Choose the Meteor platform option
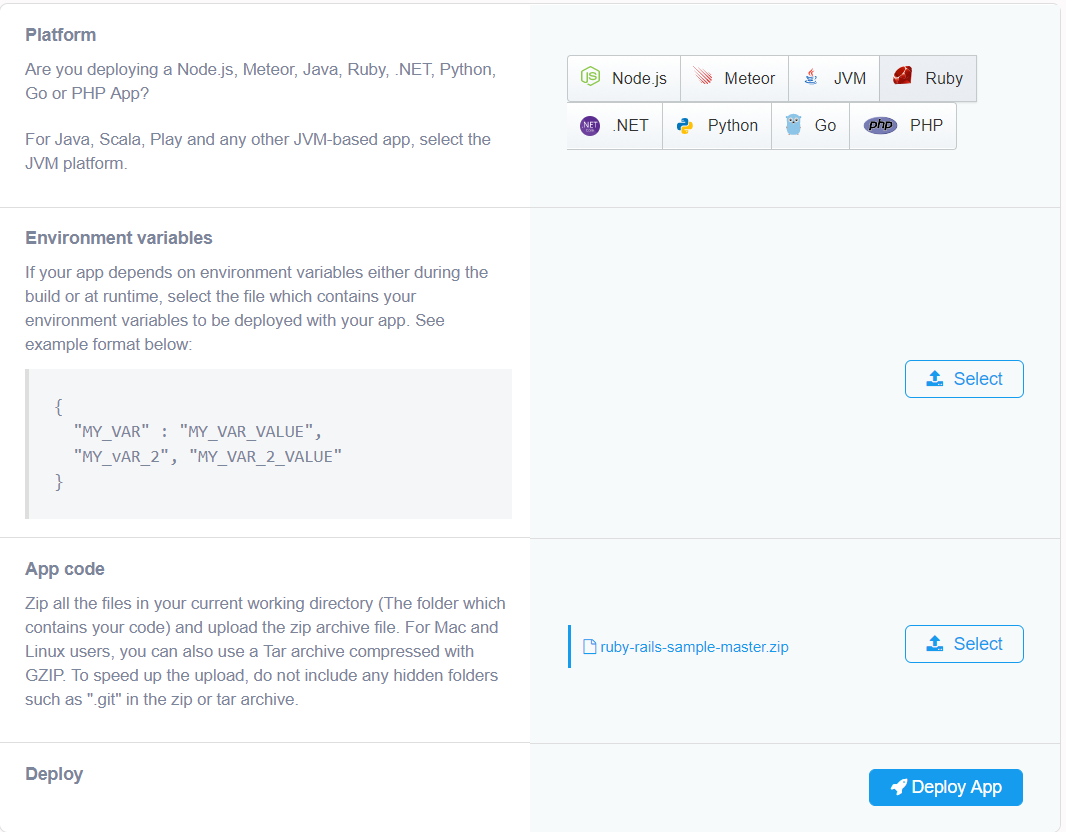The image size is (1066, 832). 734,78
